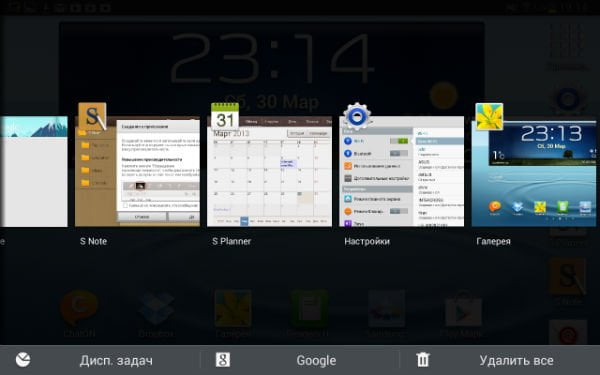Tap the Gallery flower icon
600x375 pixels.
coord(489,116)
